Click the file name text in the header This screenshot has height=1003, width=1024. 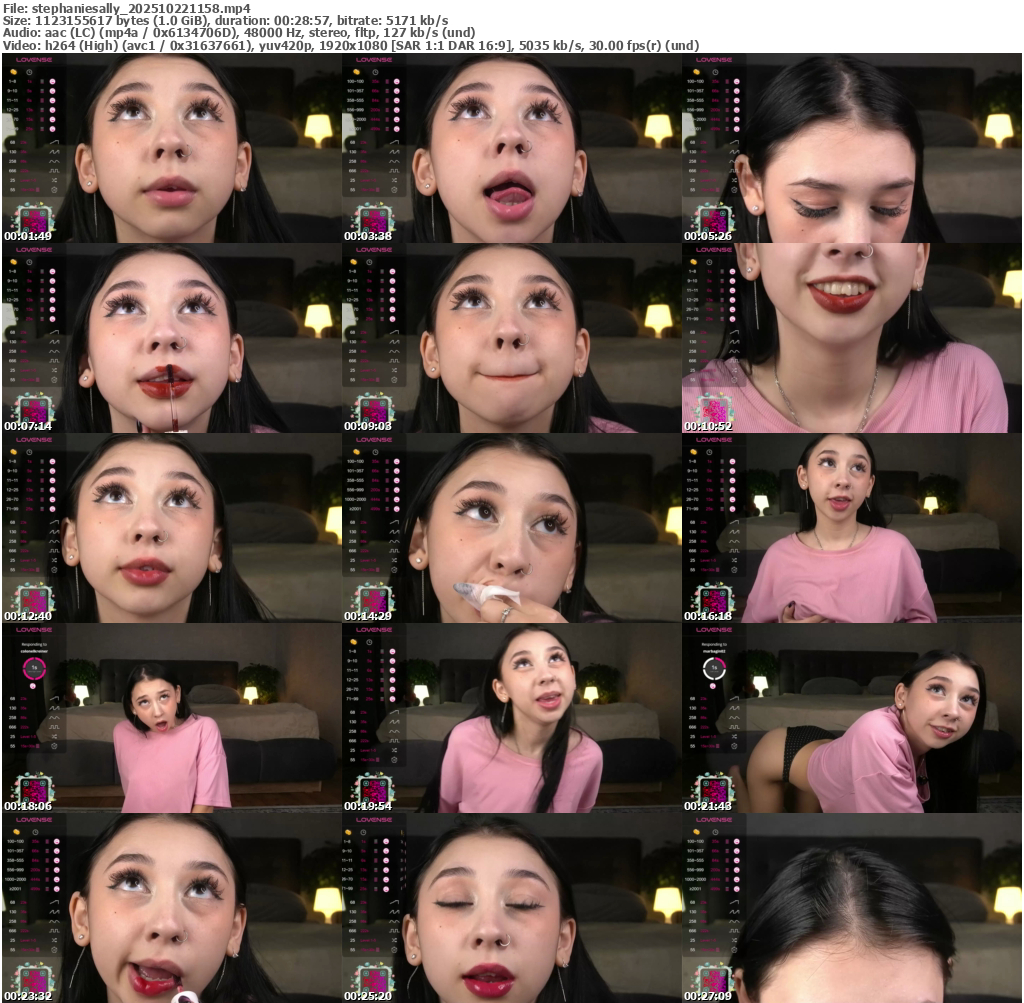(126, 7)
